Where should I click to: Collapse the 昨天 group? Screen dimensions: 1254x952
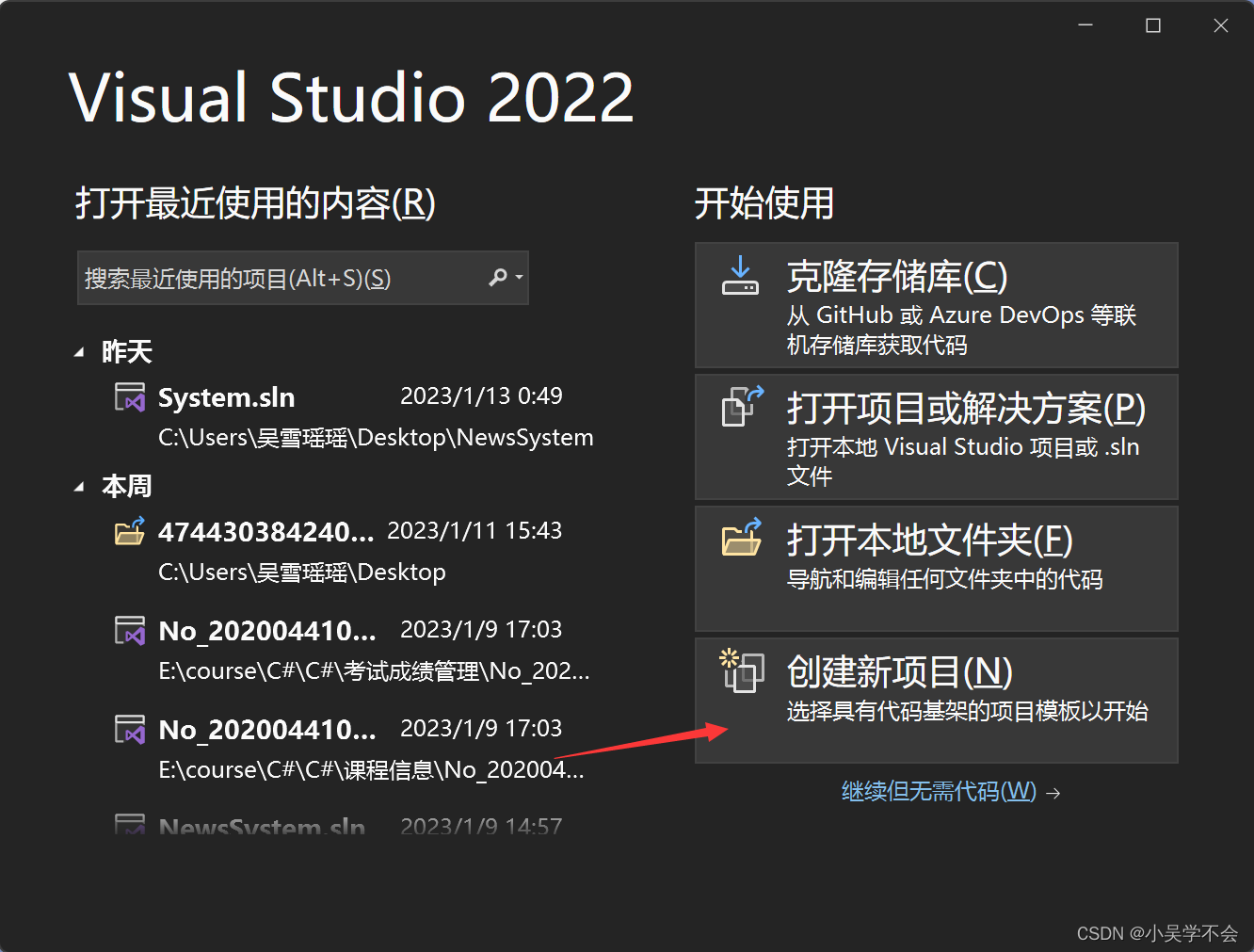tap(79, 352)
